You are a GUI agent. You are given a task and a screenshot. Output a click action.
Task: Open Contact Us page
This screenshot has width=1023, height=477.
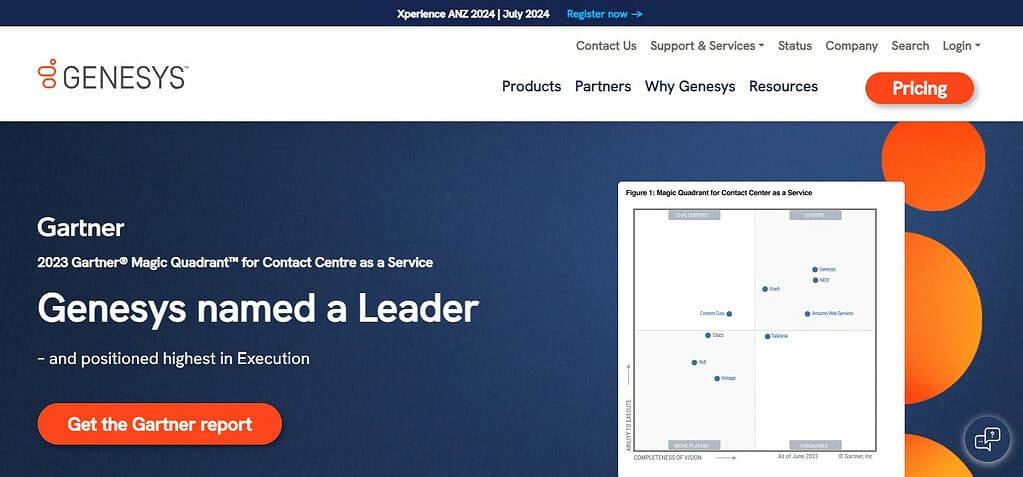coord(606,46)
